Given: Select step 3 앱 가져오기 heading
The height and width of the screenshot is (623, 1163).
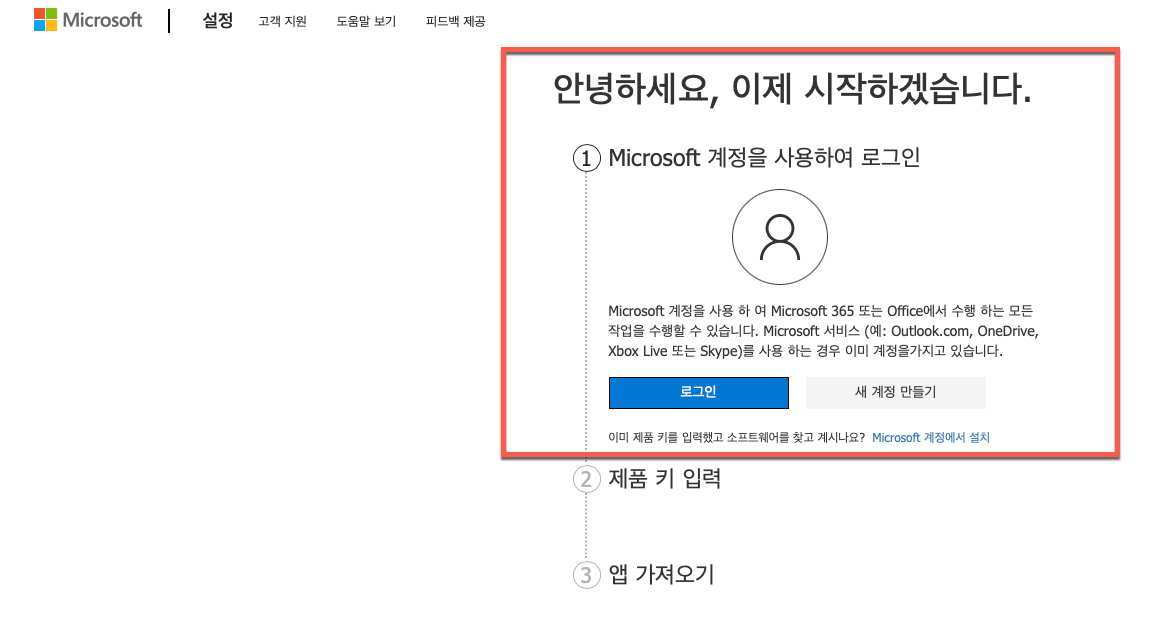Looking at the screenshot, I should click(661, 574).
